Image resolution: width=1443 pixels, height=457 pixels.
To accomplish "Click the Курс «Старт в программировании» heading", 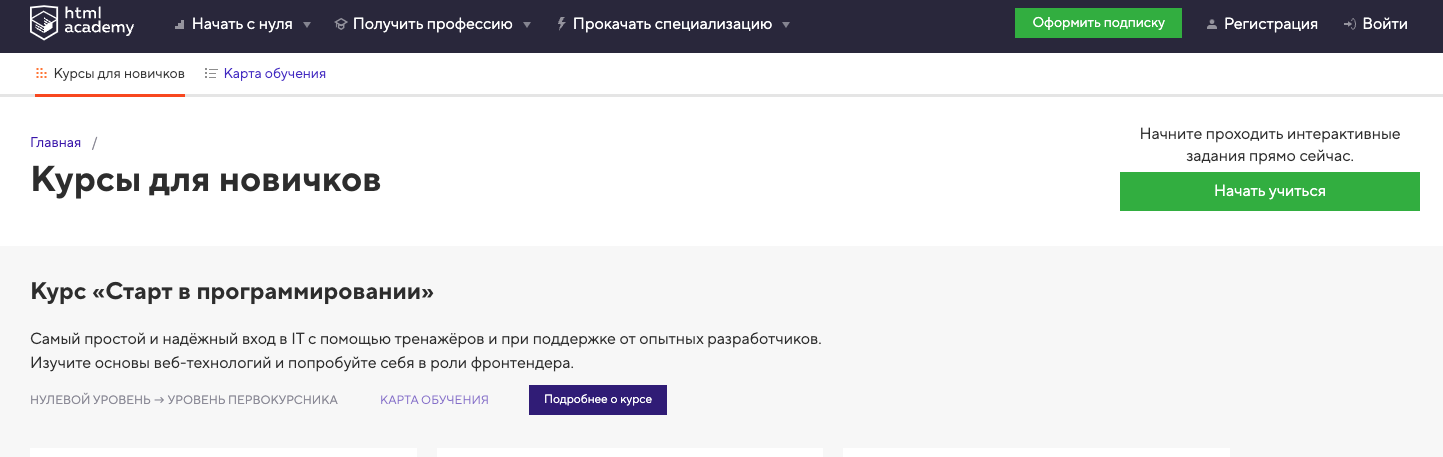I will [233, 292].
